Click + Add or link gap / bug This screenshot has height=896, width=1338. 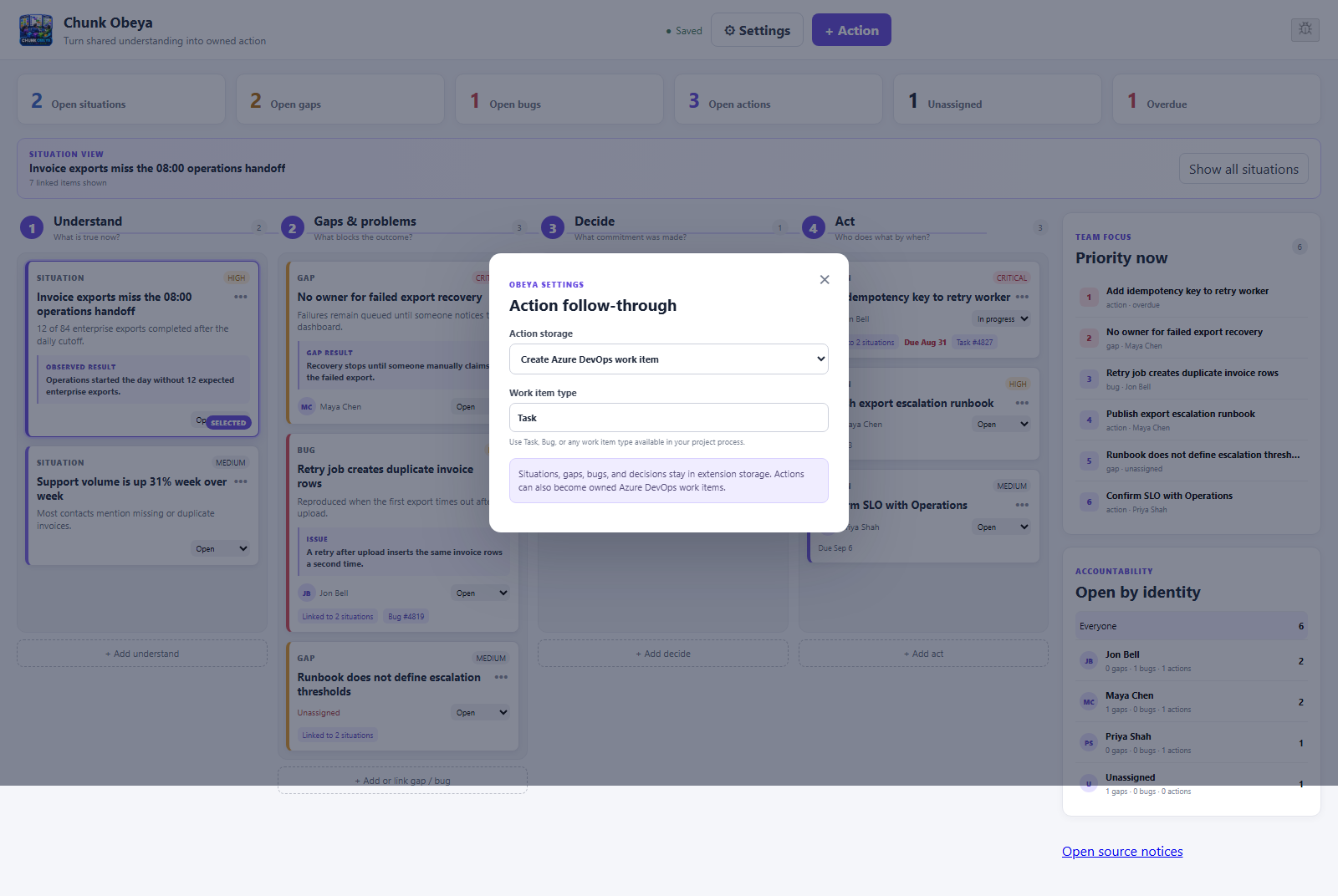click(x=402, y=781)
